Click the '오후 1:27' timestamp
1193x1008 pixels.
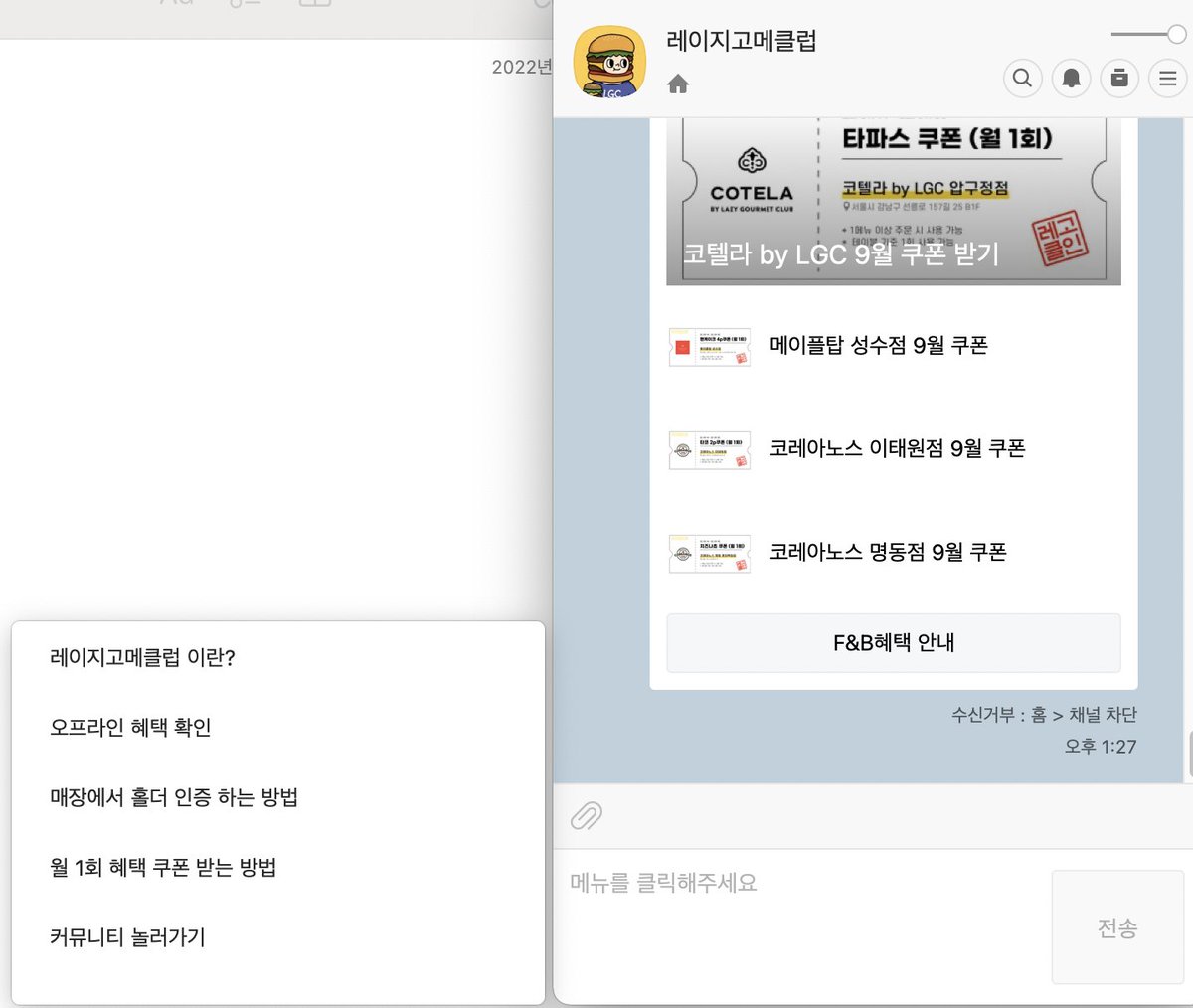click(x=1101, y=747)
